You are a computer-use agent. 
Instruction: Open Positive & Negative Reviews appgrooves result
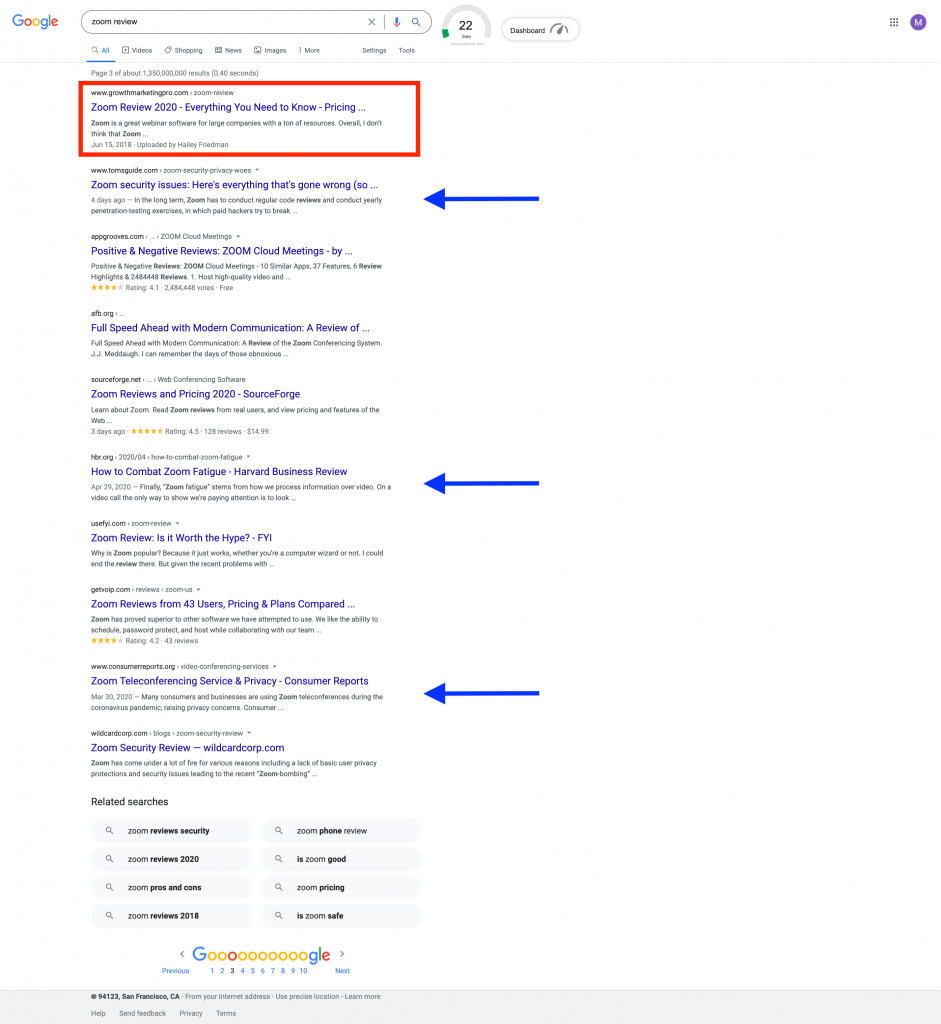tap(221, 251)
